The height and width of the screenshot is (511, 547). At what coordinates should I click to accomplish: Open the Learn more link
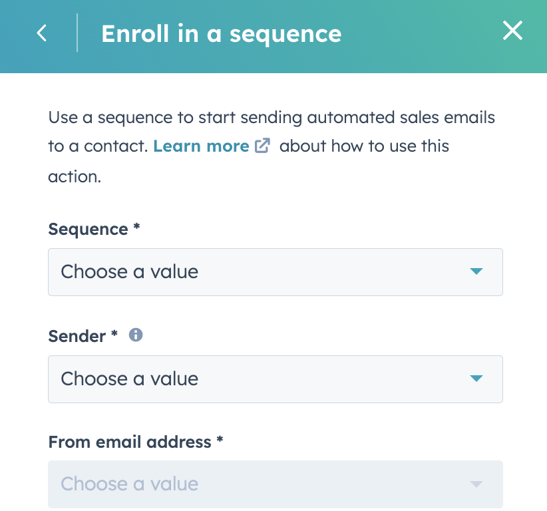tap(201, 146)
